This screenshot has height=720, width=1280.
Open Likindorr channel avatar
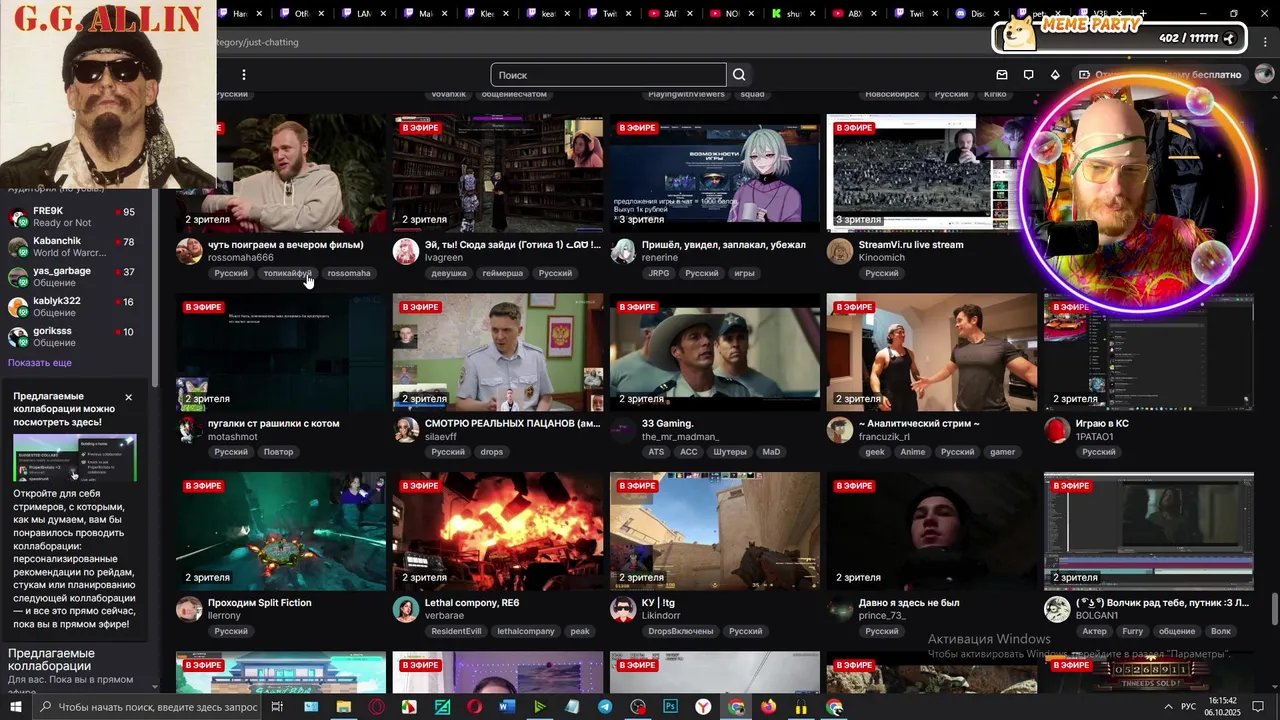tap(623, 609)
